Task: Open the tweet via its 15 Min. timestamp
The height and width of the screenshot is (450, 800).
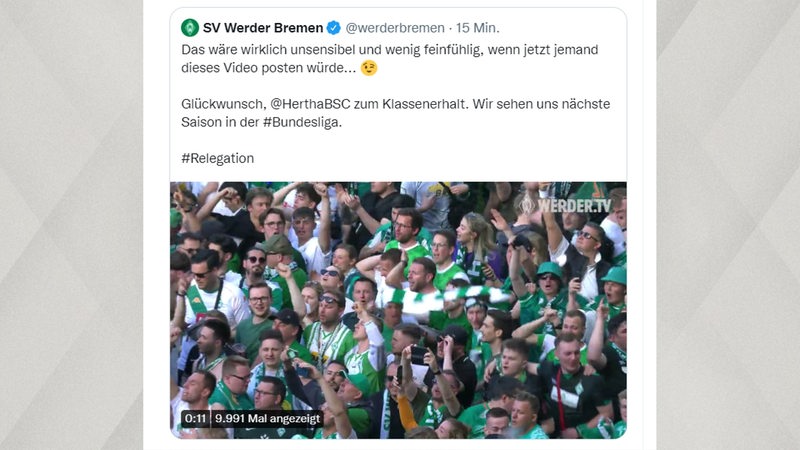Action: (x=478, y=28)
